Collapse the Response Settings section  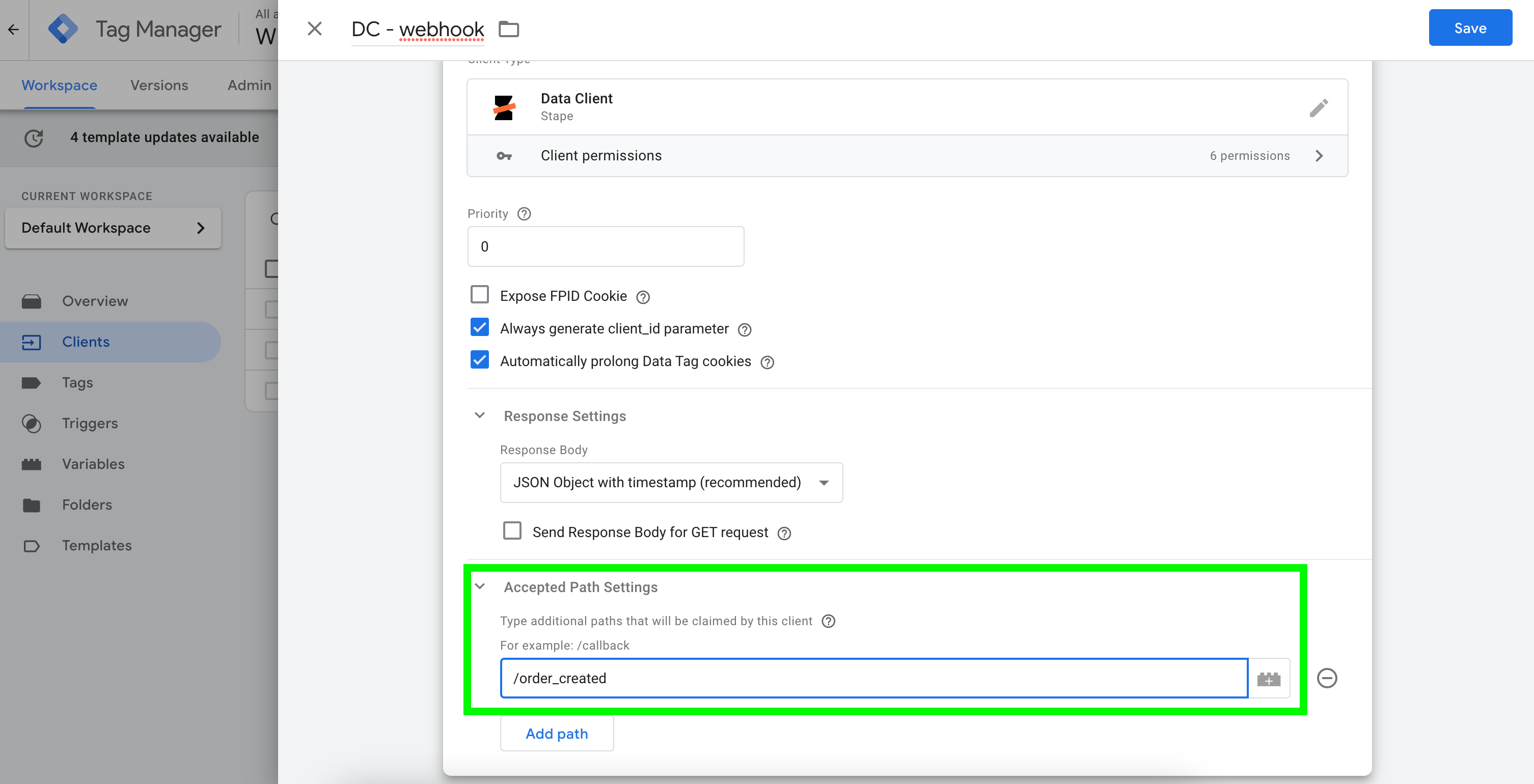[479, 415]
